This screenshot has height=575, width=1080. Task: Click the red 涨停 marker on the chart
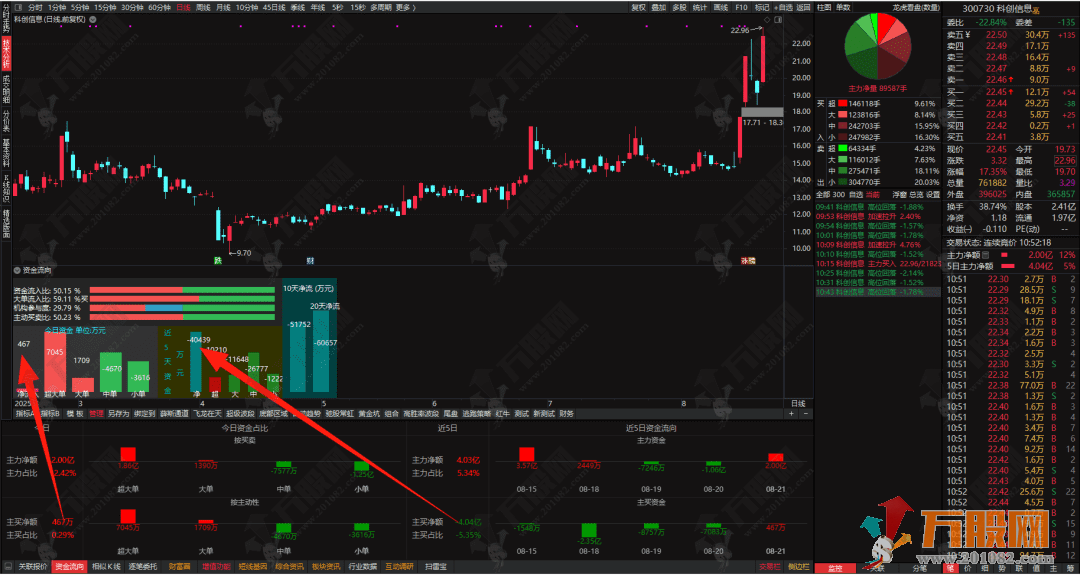click(747, 260)
